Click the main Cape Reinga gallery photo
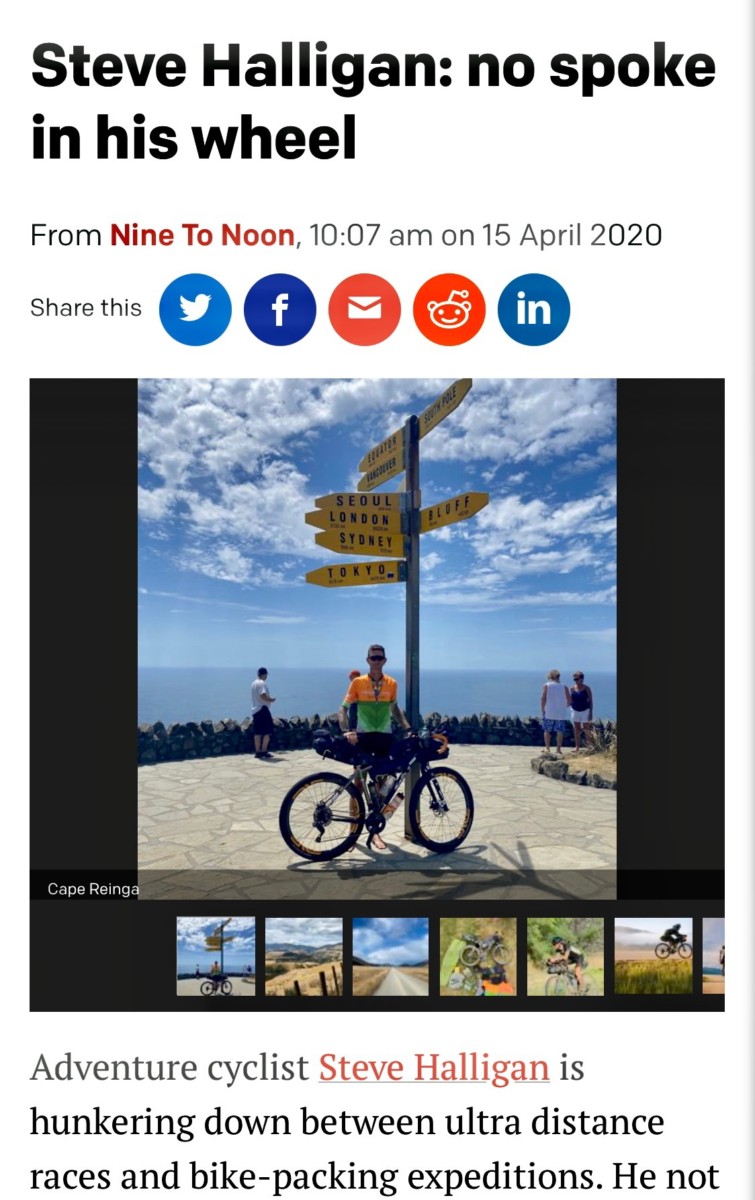Image resolution: width=755 pixels, height=1200 pixels. 377,638
